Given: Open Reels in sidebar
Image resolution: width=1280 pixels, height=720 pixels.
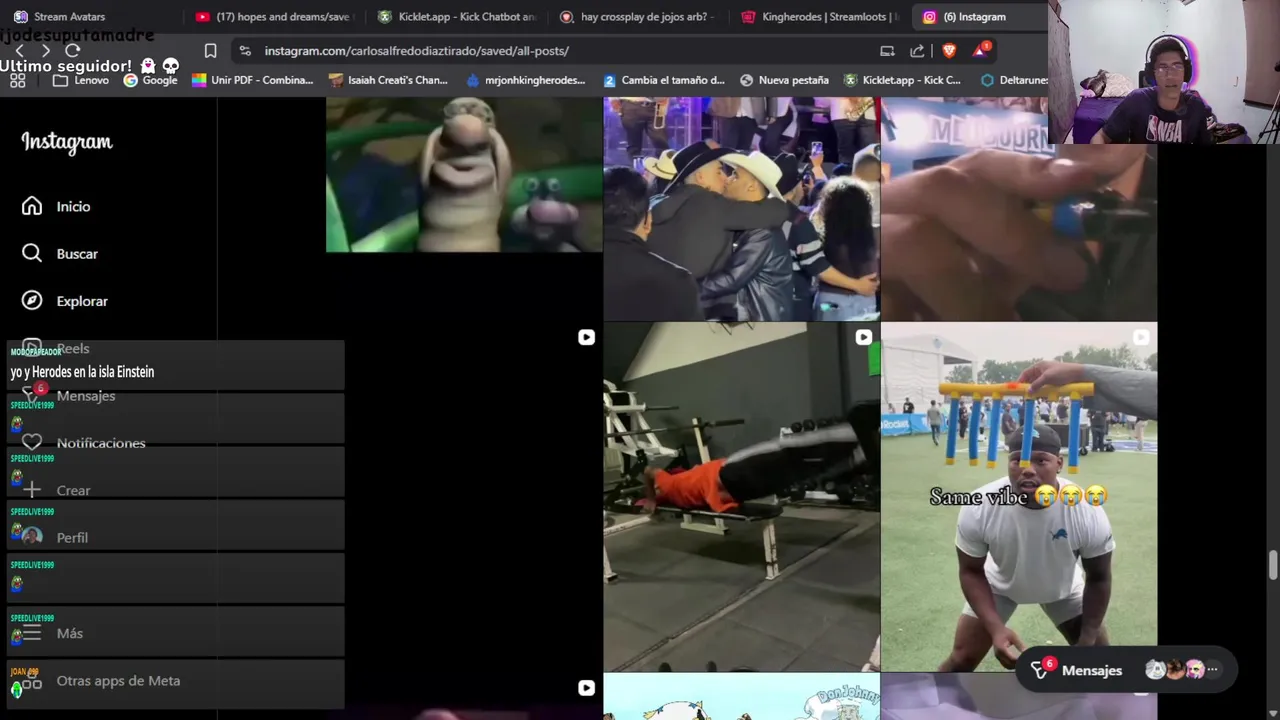Looking at the screenshot, I should pyautogui.click(x=73, y=348).
